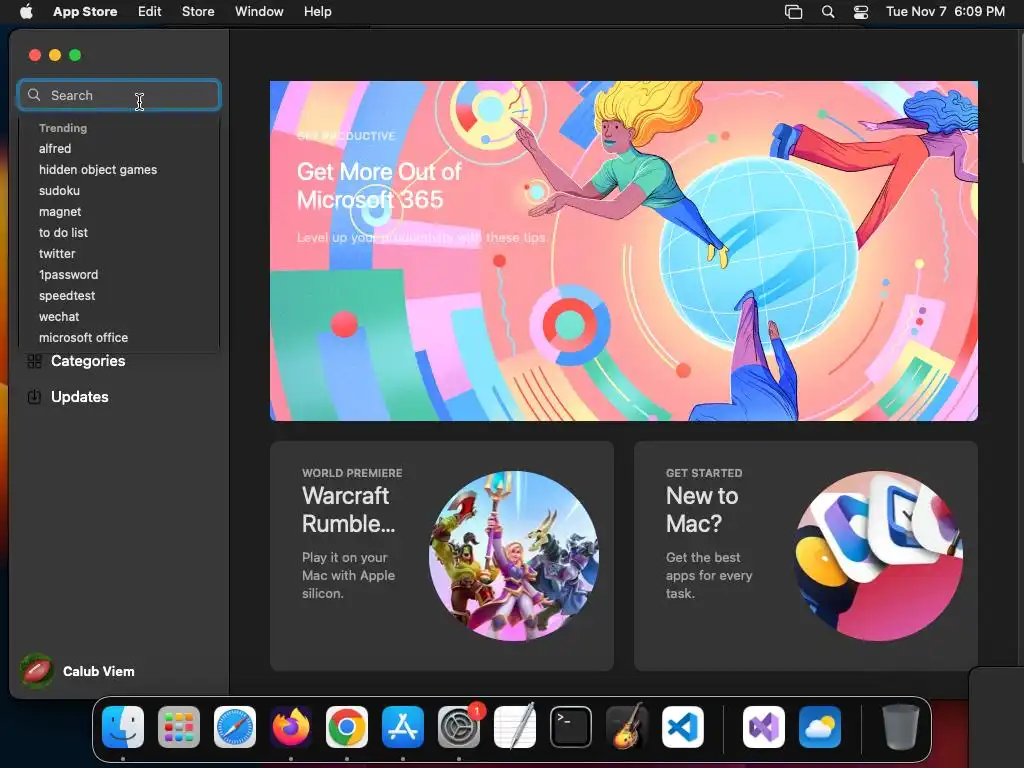The height and width of the screenshot is (768, 1024).
Task: Go to Updates in the sidebar
Action: (x=80, y=396)
